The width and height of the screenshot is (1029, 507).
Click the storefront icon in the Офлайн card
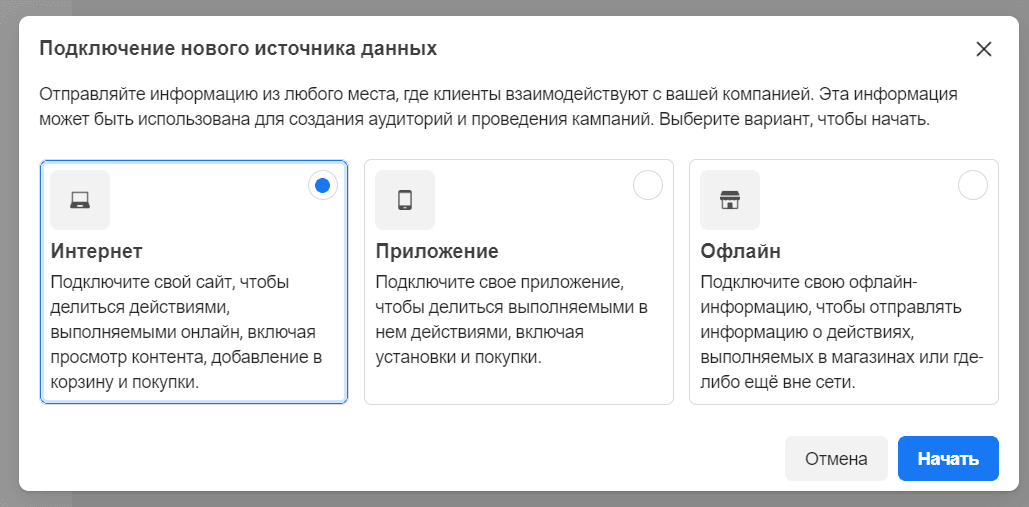730,200
